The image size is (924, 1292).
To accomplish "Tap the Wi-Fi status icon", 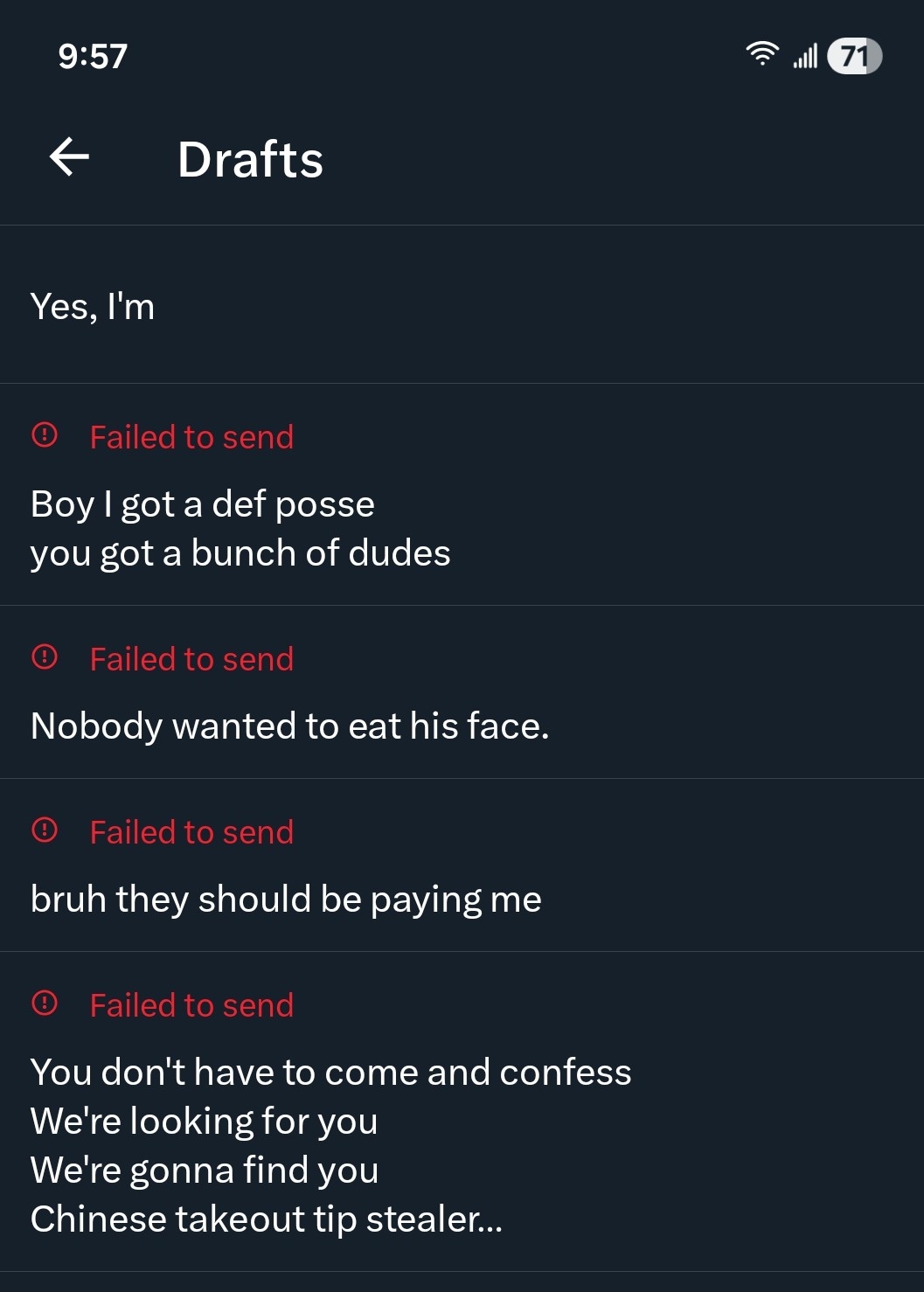I will [762, 54].
